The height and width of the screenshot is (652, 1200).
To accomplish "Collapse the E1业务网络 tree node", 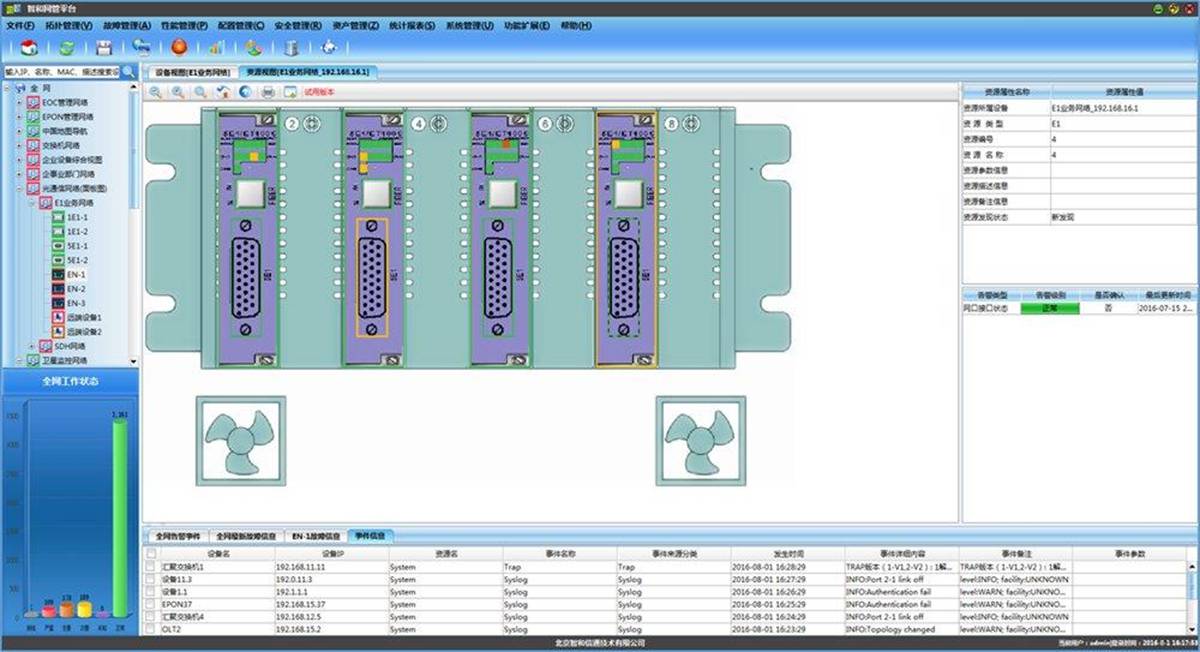I will click(x=31, y=202).
